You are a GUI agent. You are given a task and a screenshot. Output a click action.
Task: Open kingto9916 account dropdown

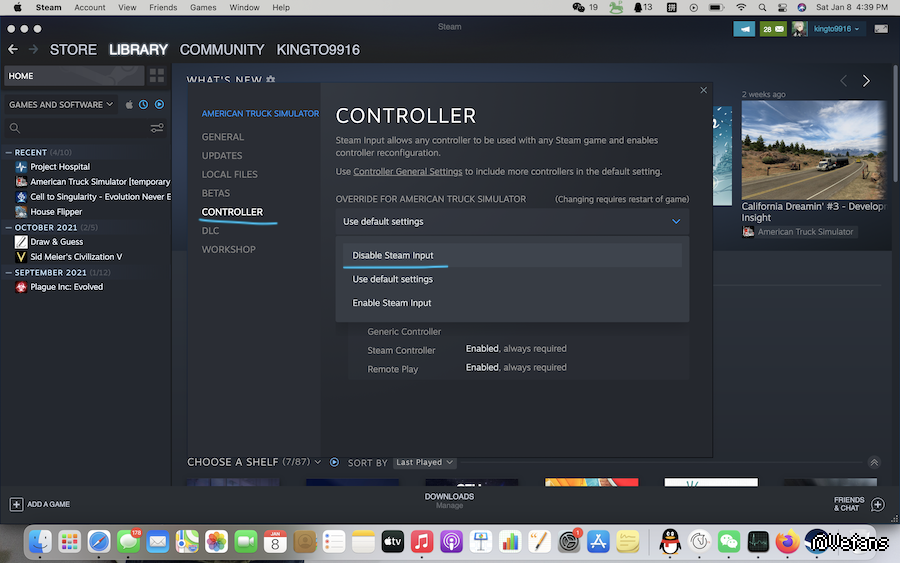pyautogui.click(x=836, y=29)
